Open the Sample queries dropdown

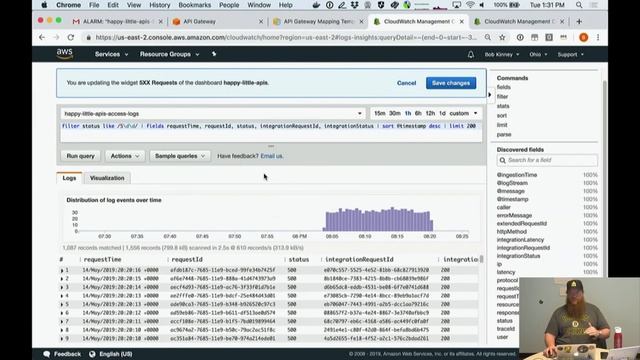point(180,156)
